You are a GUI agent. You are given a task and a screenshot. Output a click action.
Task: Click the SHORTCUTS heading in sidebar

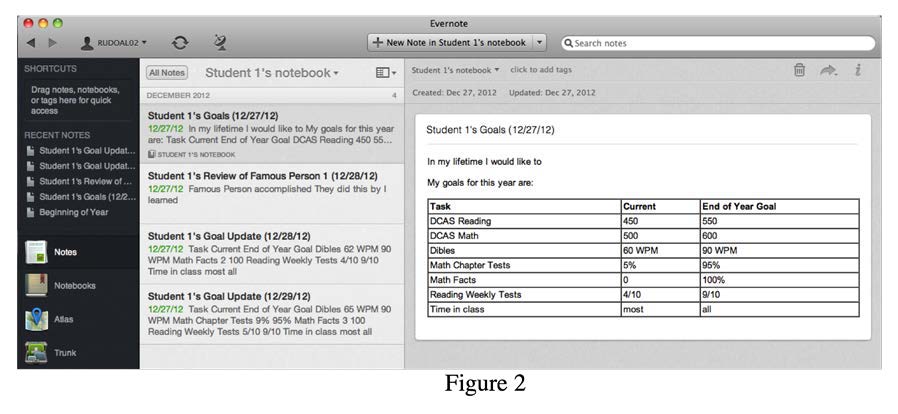(x=50, y=69)
